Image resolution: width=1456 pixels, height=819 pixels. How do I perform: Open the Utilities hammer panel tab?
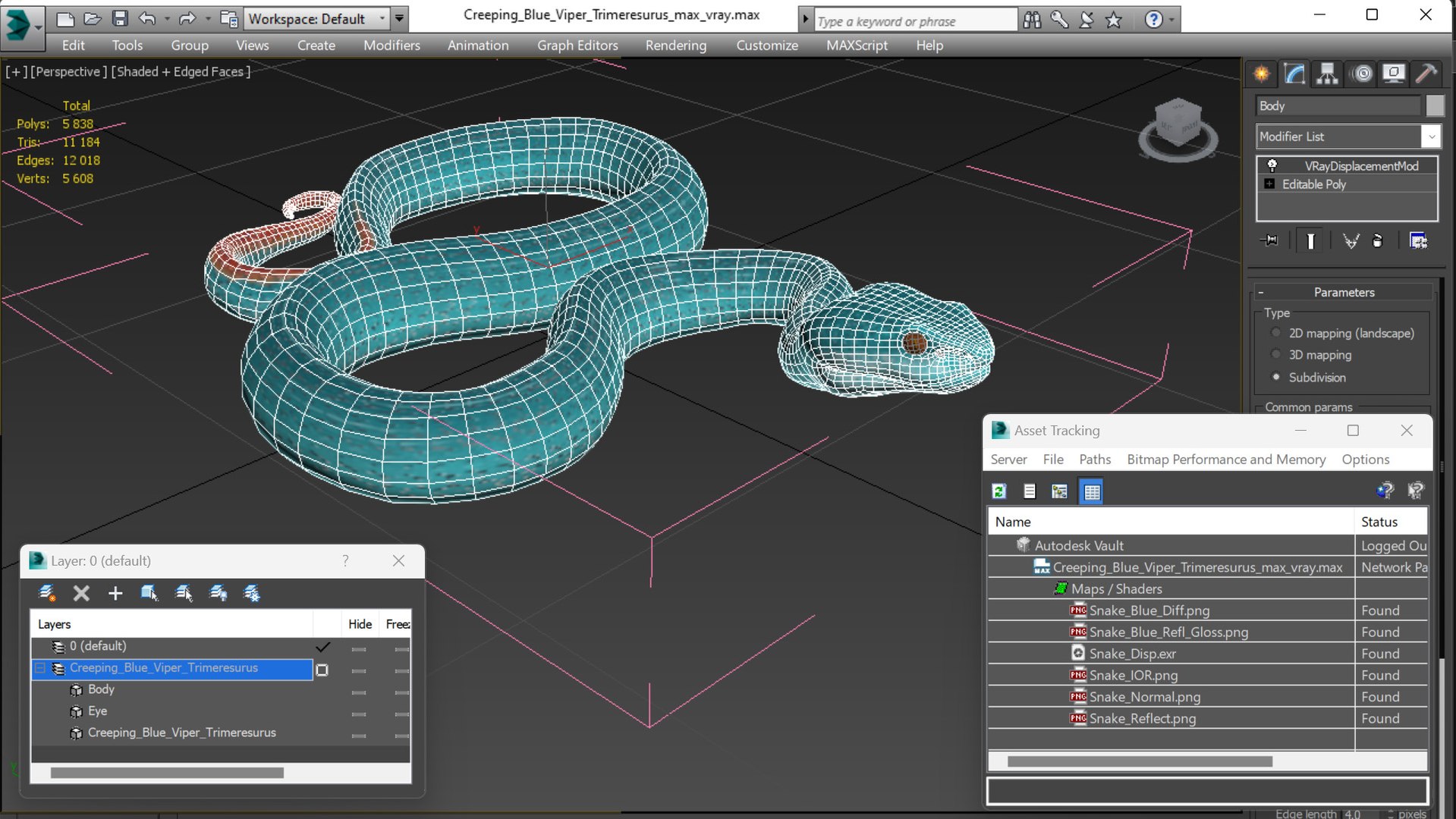(x=1426, y=74)
